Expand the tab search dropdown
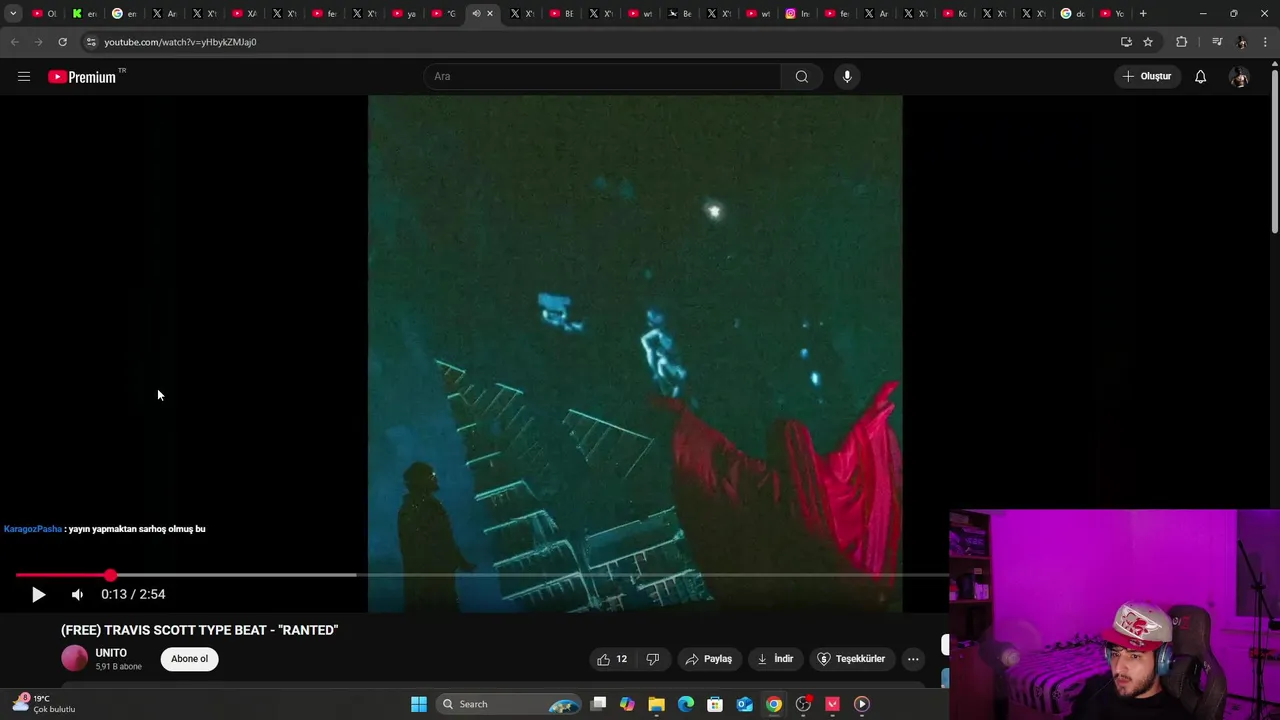Screen dimensions: 1280x720 pos(13,14)
